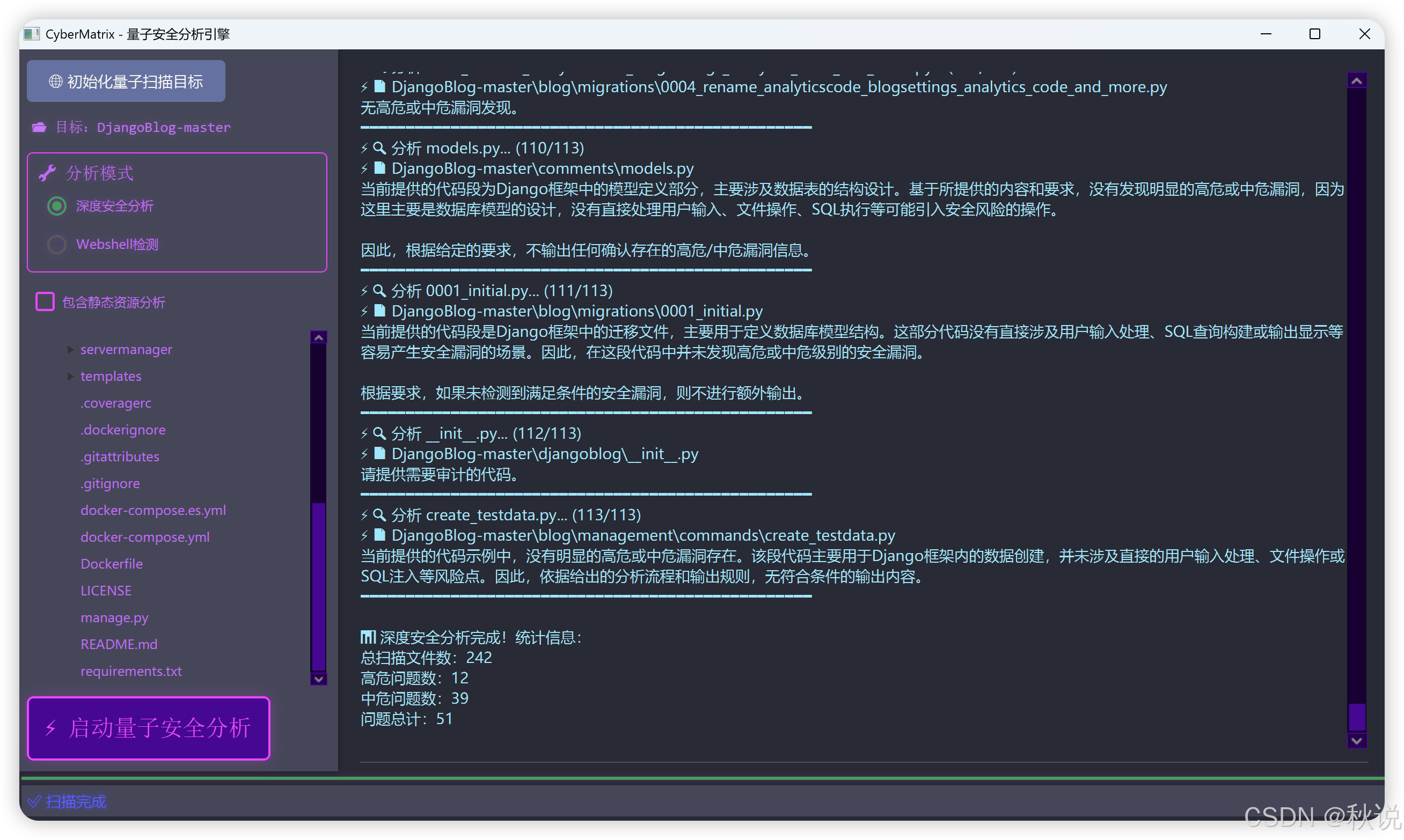The width and height of the screenshot is (1404, 840).
Task: Click the wrench icon in the 分析模式 panel
Action: pyautogui.click(x=49, y=173)
